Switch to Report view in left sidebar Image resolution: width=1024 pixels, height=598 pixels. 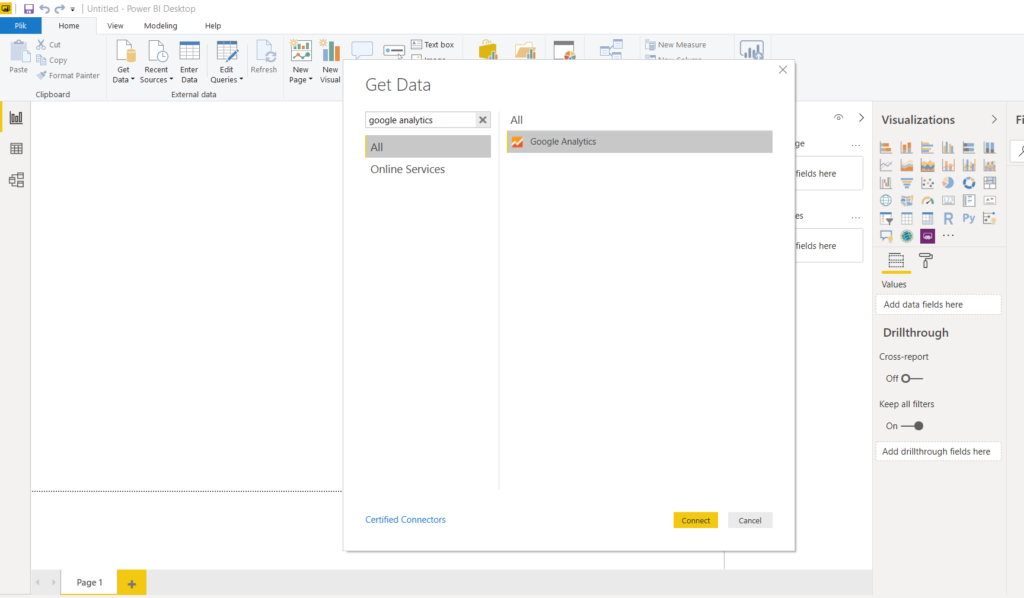(16, 118)
